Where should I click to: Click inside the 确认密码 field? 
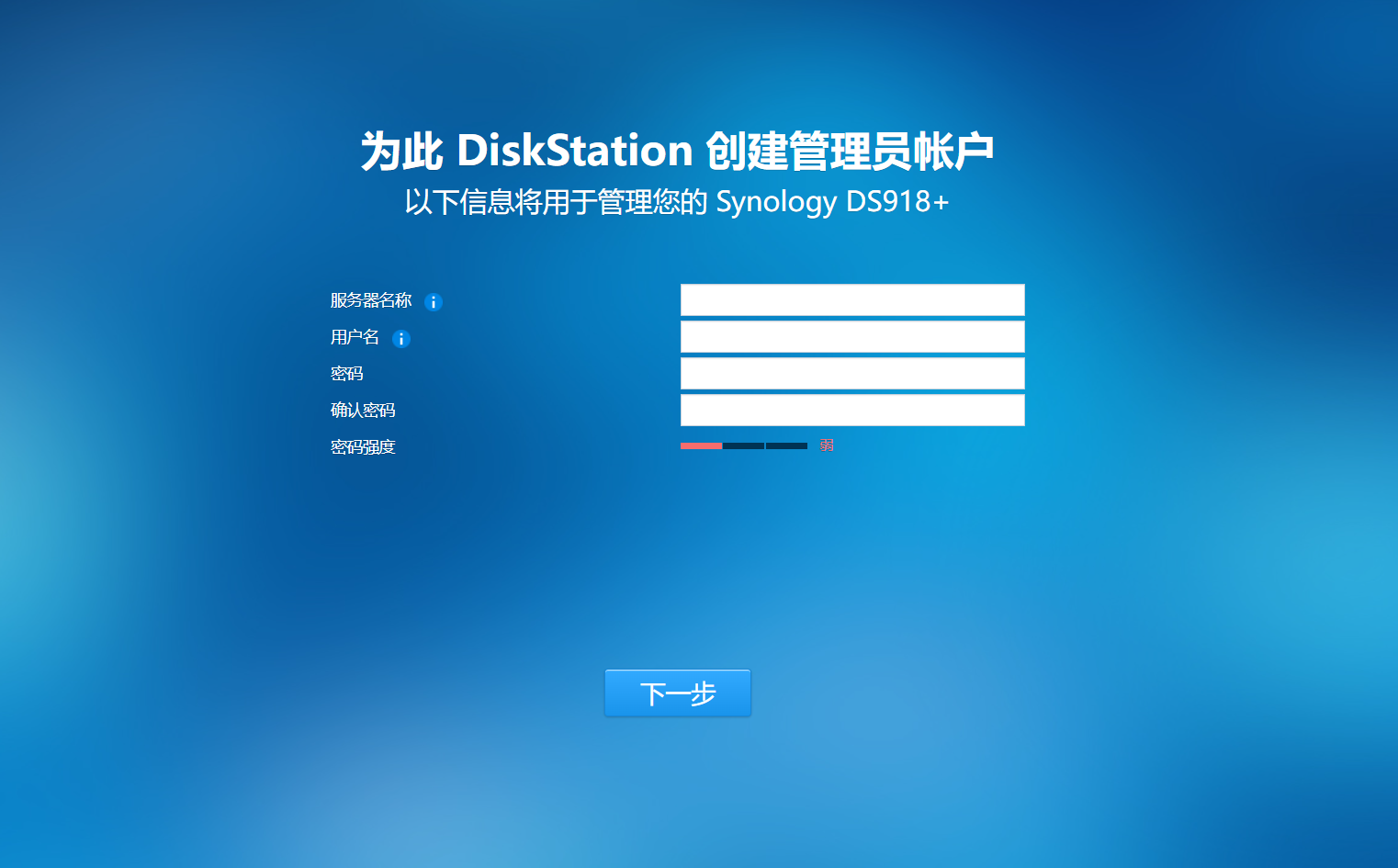pos(851,410)
